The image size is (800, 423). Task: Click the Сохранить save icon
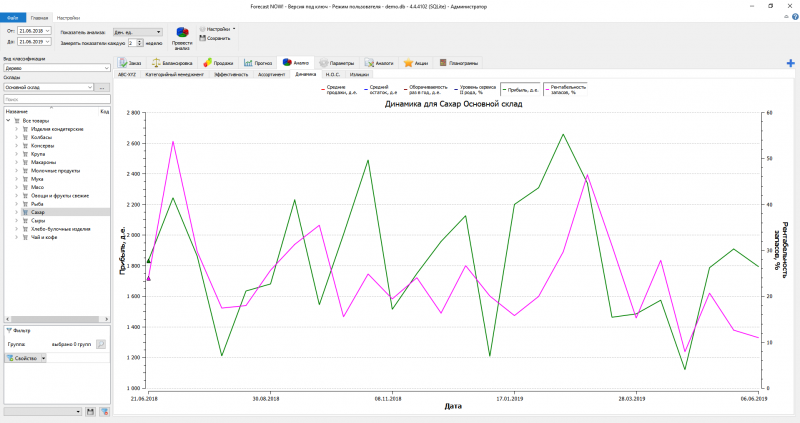[202, 38]
